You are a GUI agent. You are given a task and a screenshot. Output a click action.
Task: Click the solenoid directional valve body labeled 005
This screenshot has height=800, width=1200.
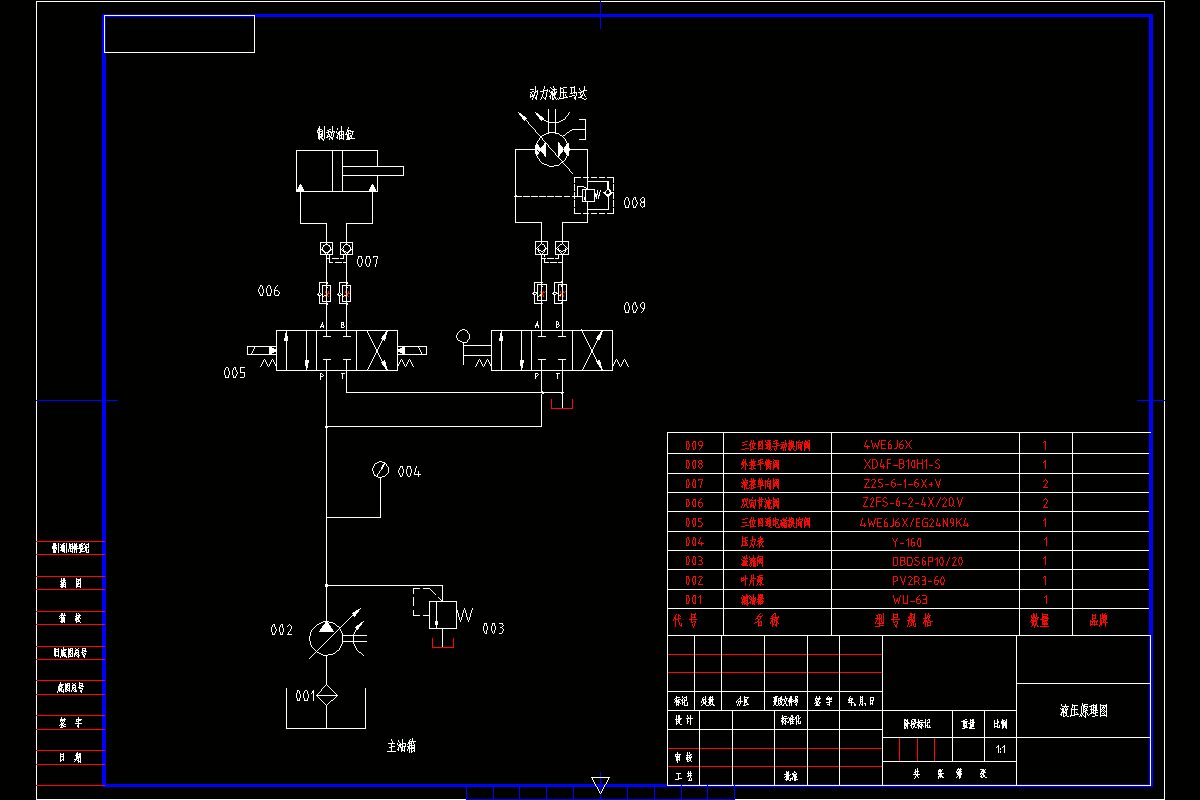[337, 350]
